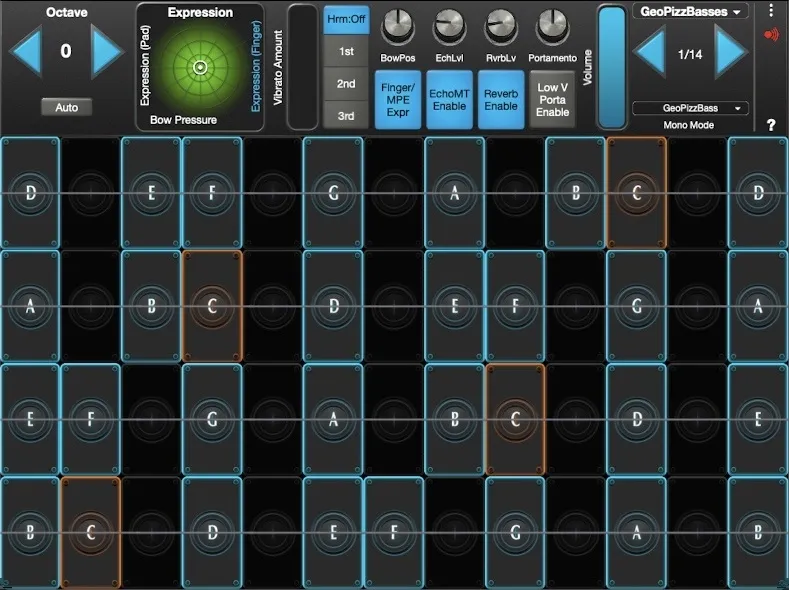Play the A pad in the bottom row
Screen dimensions: 789x590
click(637, 533)
